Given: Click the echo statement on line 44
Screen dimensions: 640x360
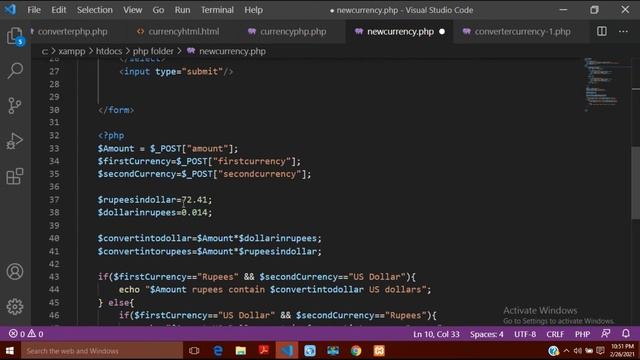Looking at the screenshot, I should click(275, 289).
